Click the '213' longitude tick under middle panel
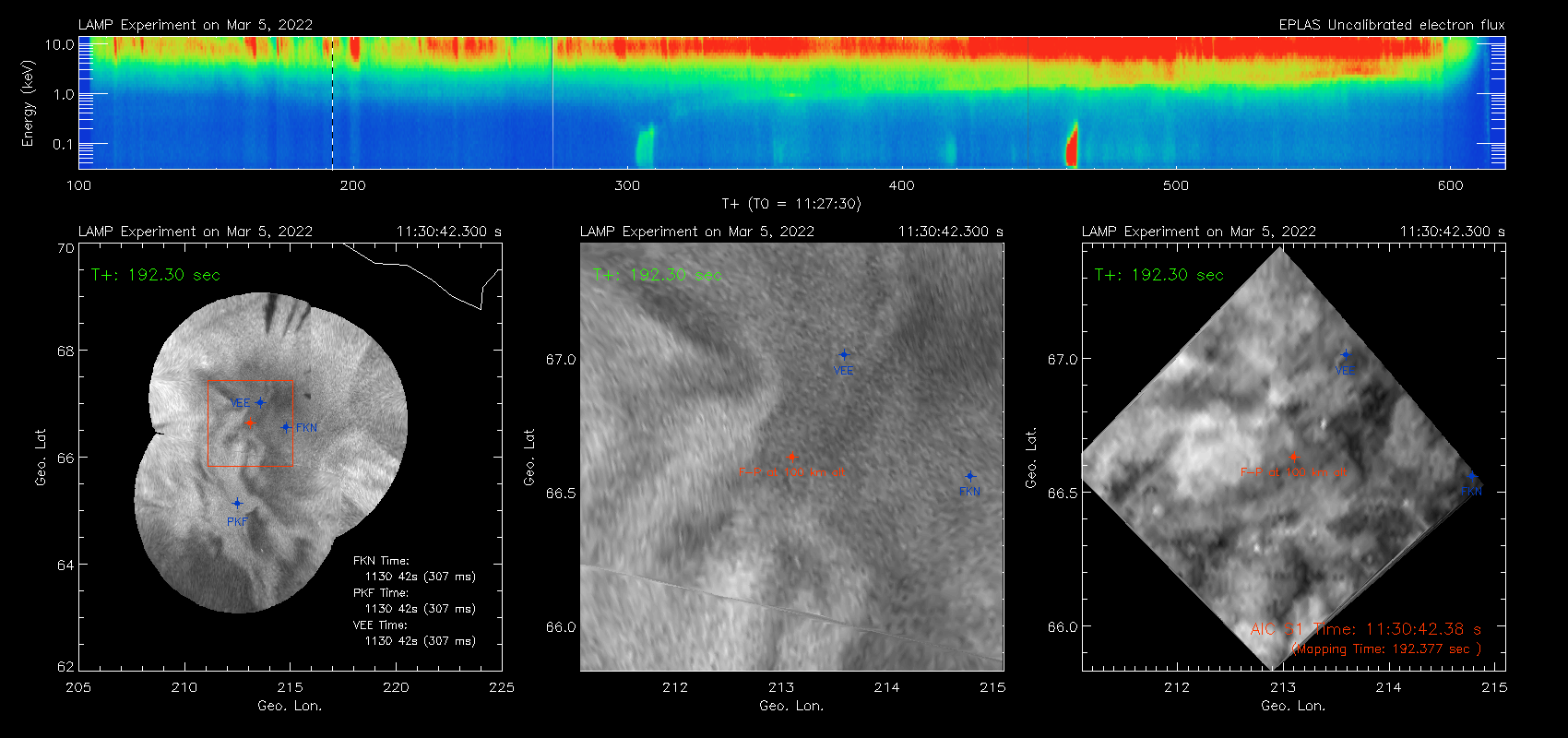This screenshot has width=1568, height=738. (781, 687)
